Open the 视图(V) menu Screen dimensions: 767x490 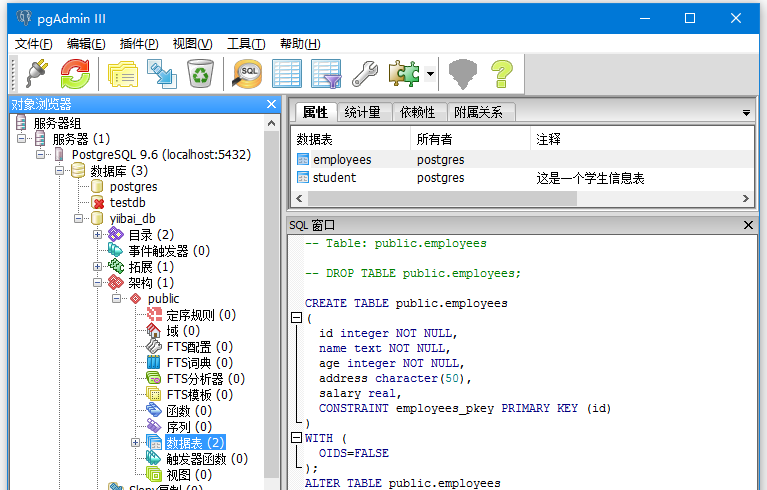(192, 44)
